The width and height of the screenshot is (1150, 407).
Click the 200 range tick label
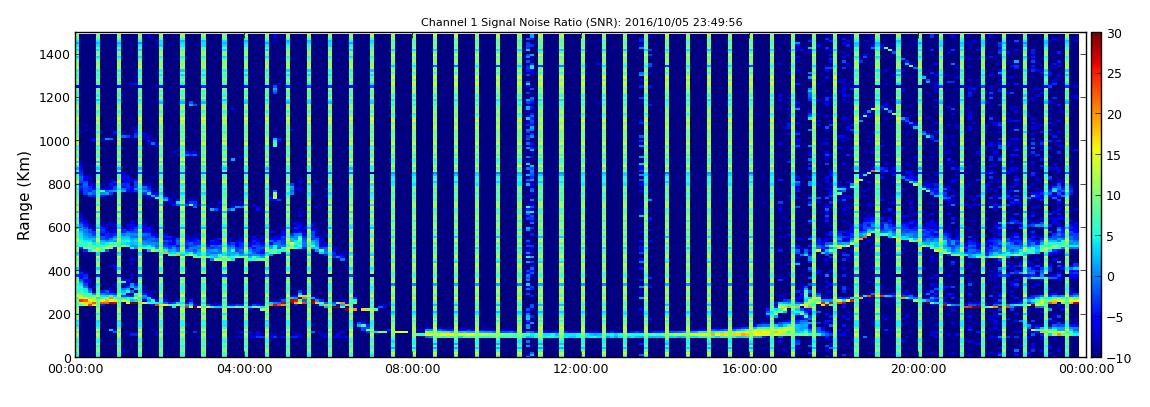tap(59, 314)
